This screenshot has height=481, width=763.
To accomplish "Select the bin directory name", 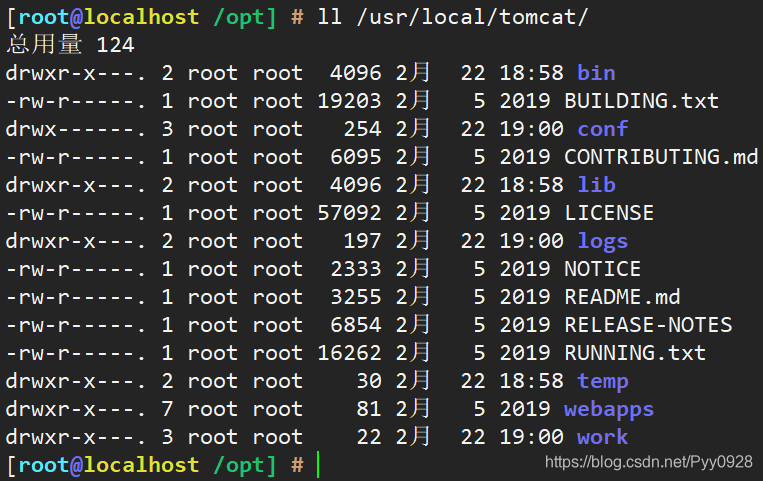I will click(x=596, y=73).
